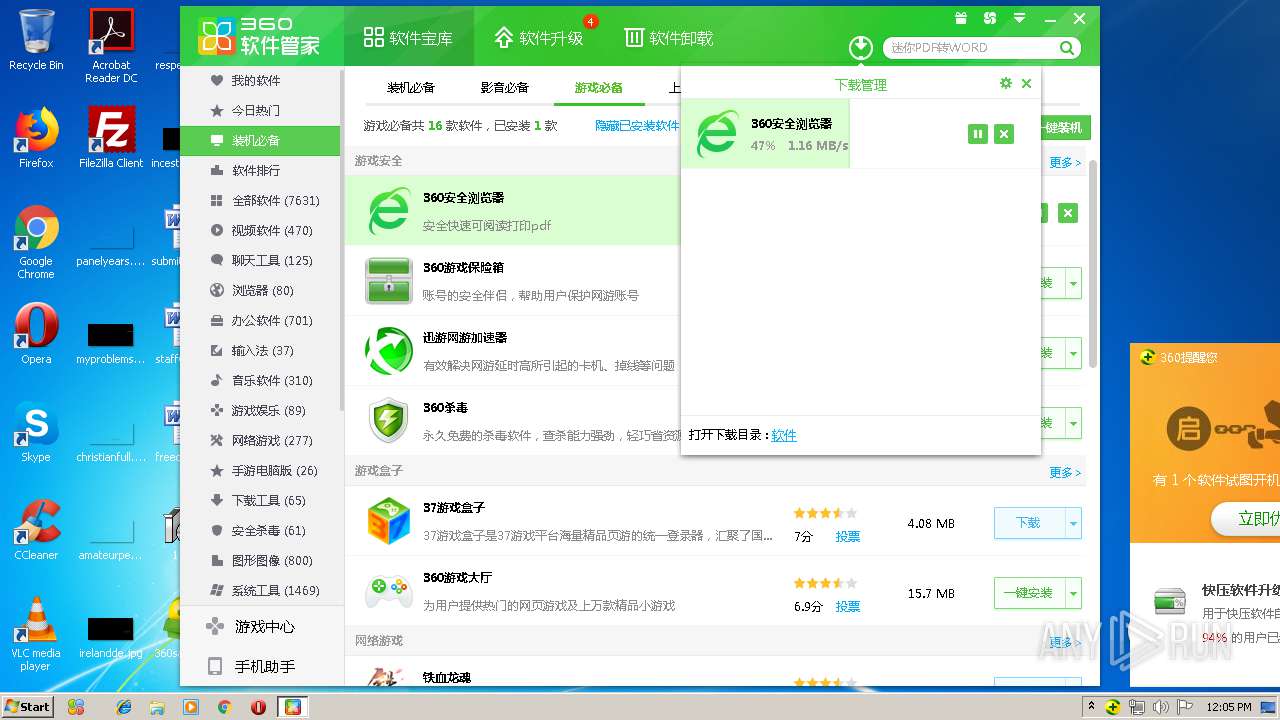Screen dimensions: 1280x720
Task: Expand dropdown next to 360游戏大厅 一键安装
Action: pos(1073,593)
